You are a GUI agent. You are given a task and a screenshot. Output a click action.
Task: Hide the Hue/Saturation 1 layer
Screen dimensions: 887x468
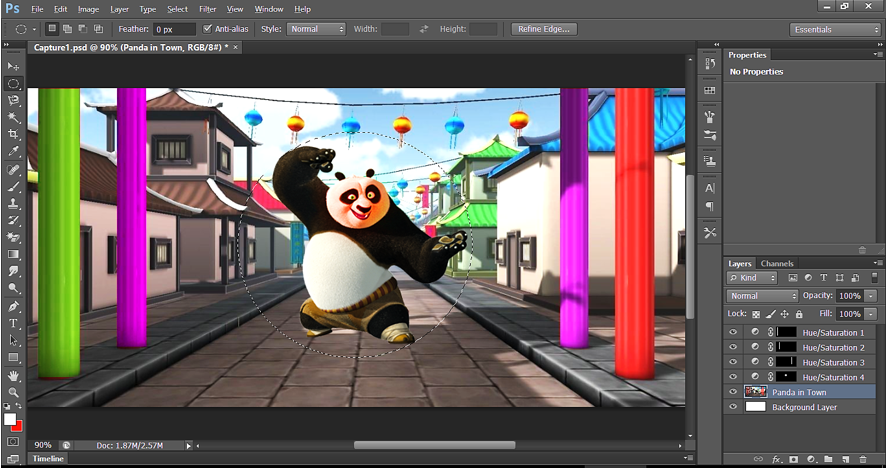(733, 332)
